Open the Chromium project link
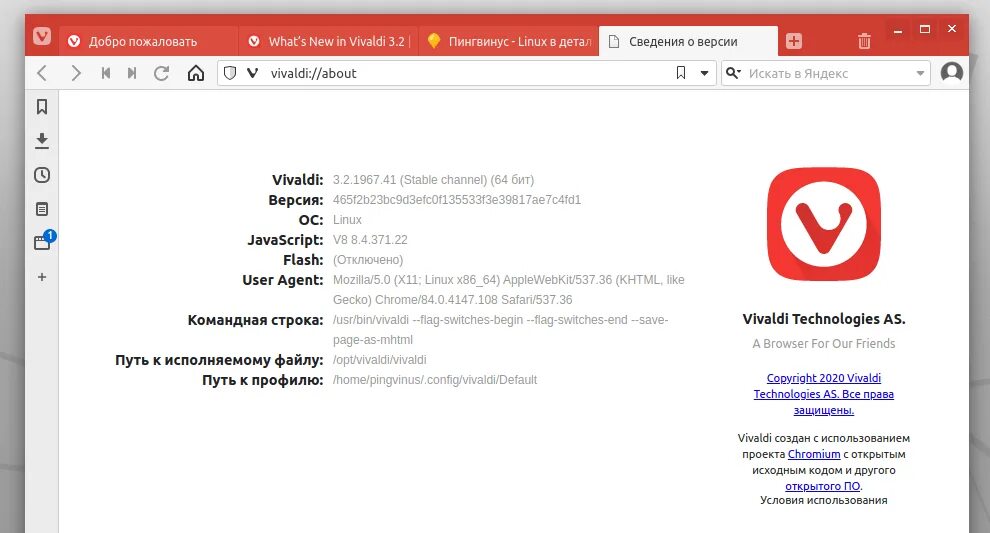 pyautogui.click(x=814, y=454)
